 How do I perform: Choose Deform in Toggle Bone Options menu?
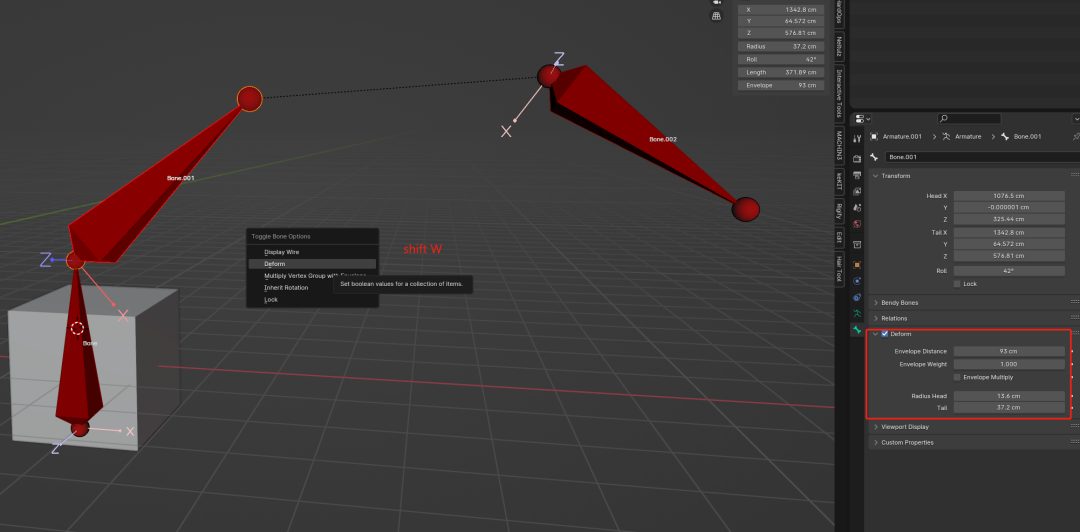(x=312, y=264)
